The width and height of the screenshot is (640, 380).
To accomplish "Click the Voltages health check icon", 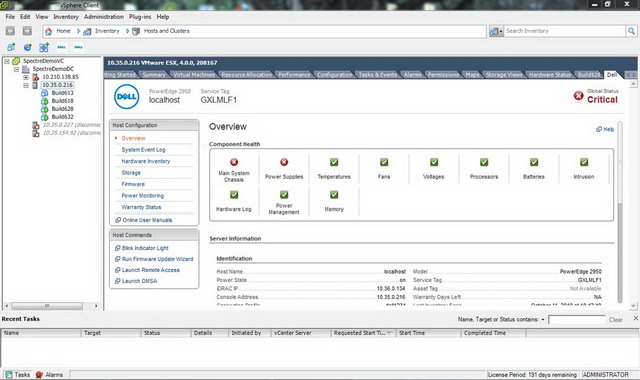I will 434,162.
